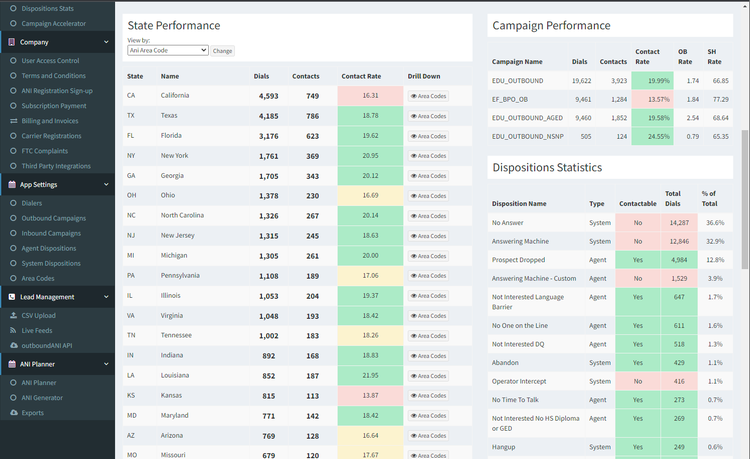View Illinois Area Codes
750x459 pixels.
429,296
